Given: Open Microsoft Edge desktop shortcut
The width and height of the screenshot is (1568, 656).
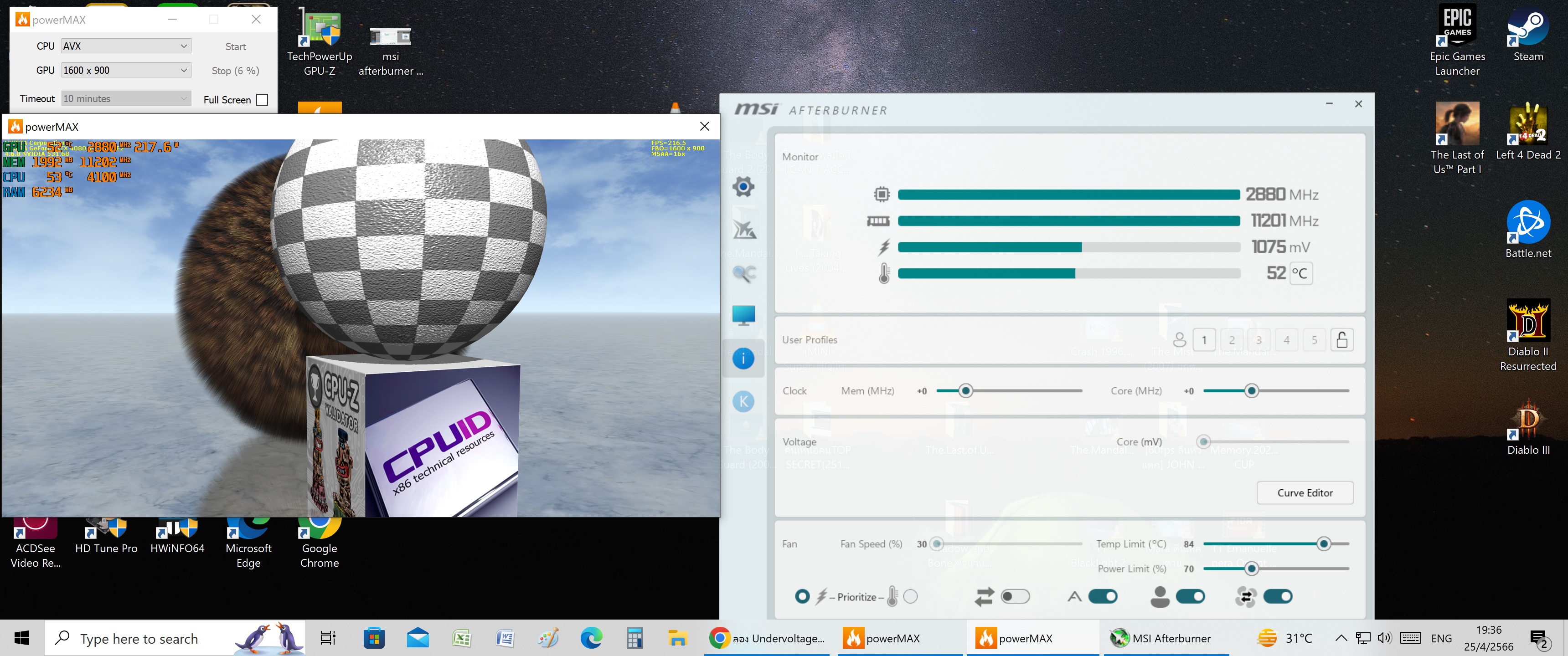Looking at the screenshot, I should [248, 543].
